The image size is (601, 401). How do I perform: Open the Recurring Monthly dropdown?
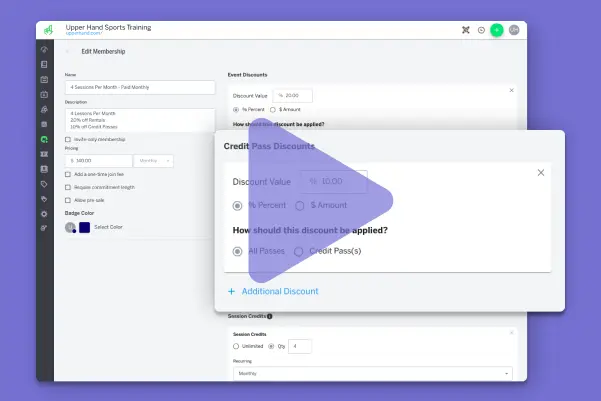[373, 373]
